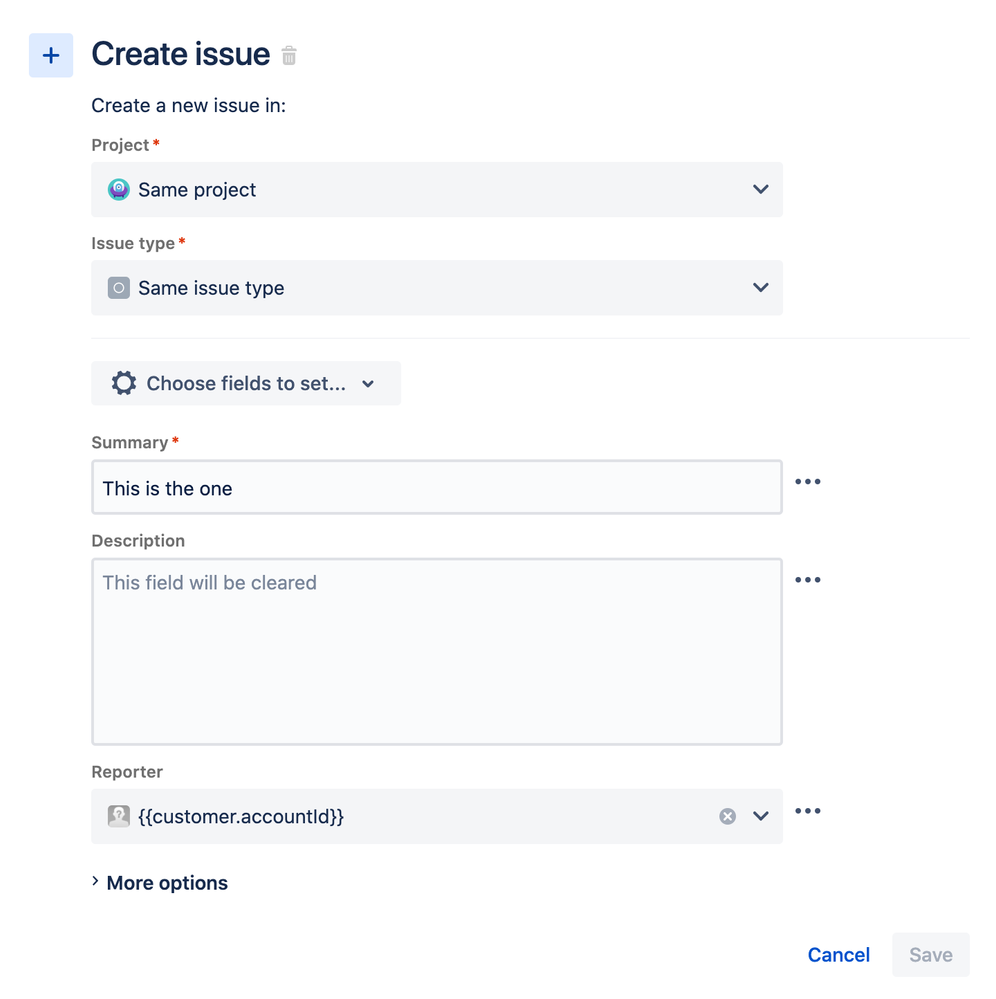Click the Same project avatar icon
Image resolution: width=996 pixels, height=999 pixels.
tap(118, 189)
